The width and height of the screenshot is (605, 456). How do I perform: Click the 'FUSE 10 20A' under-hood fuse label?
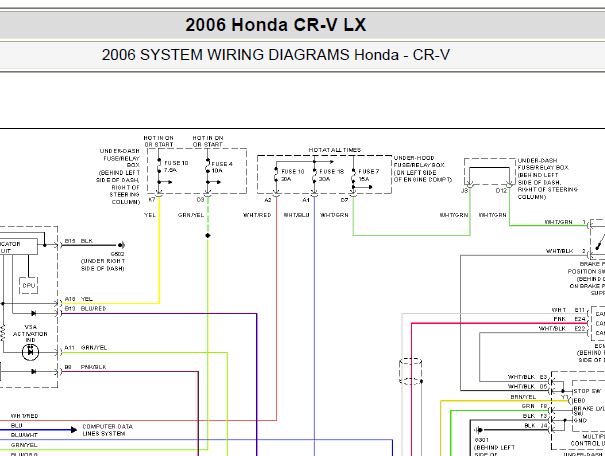[x=292, y=175]
